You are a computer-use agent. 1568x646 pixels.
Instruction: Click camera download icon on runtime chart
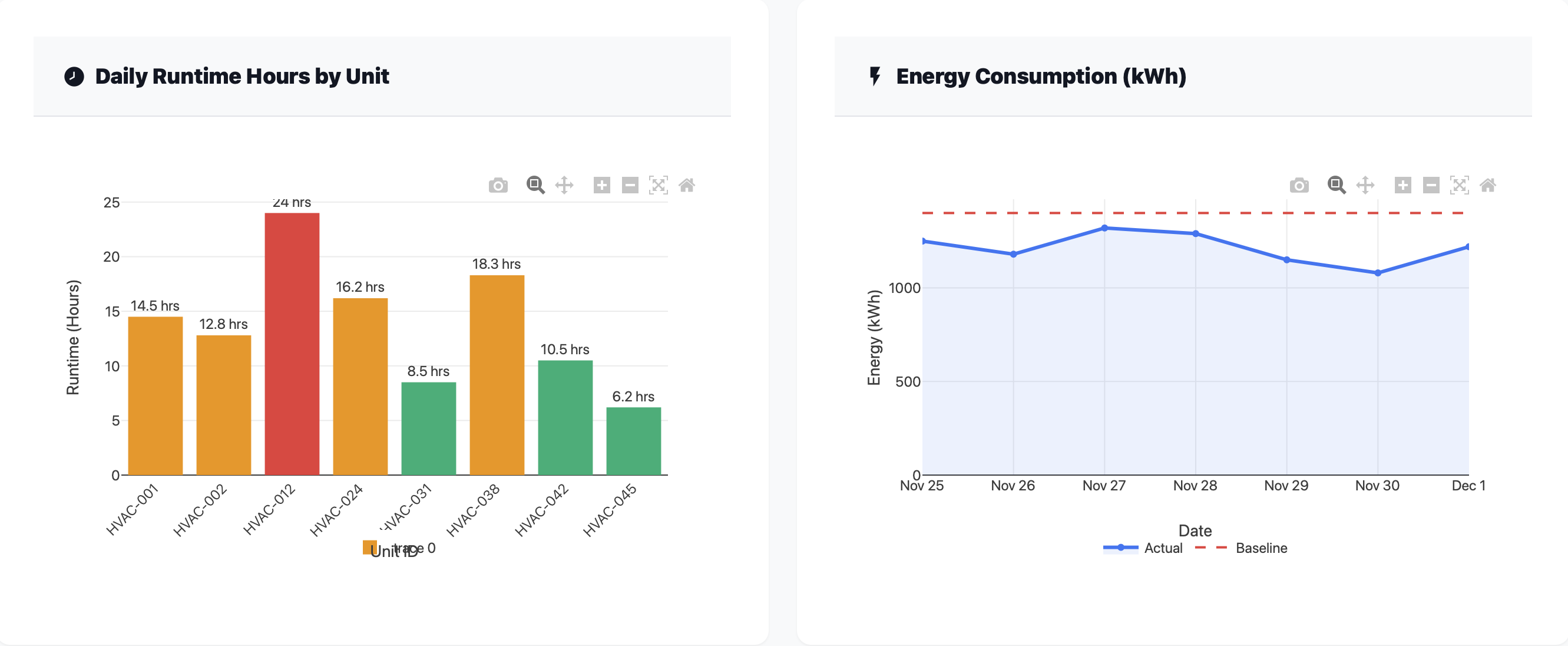pos(498,185)
